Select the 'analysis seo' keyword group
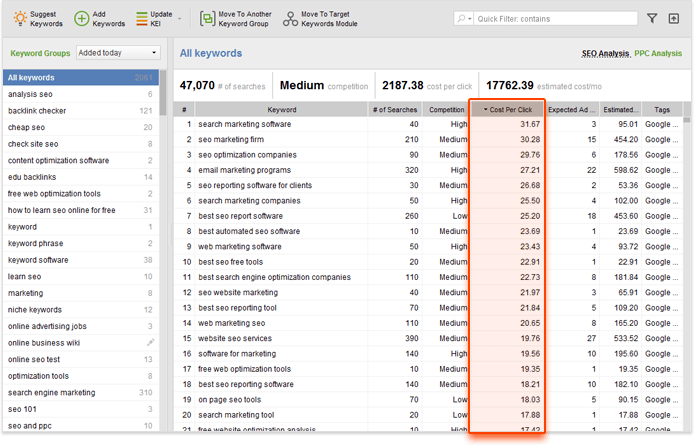The width and height of the screenshot is (694, 446). pos(81,94)
